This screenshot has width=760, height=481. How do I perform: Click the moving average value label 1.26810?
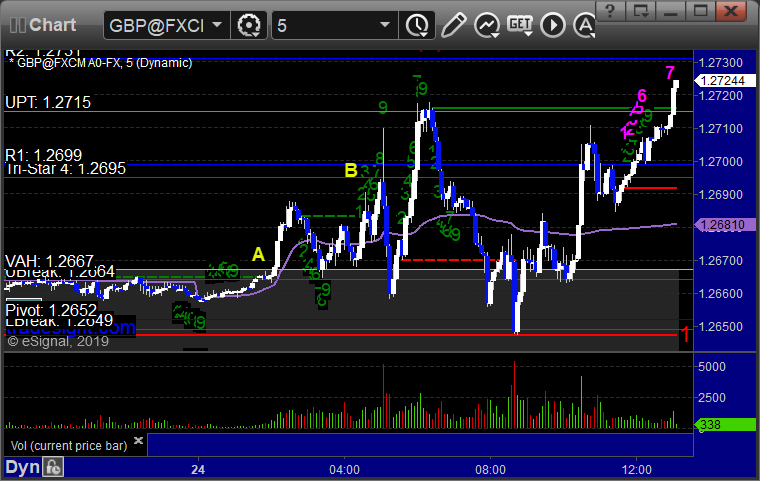(724, 224)
